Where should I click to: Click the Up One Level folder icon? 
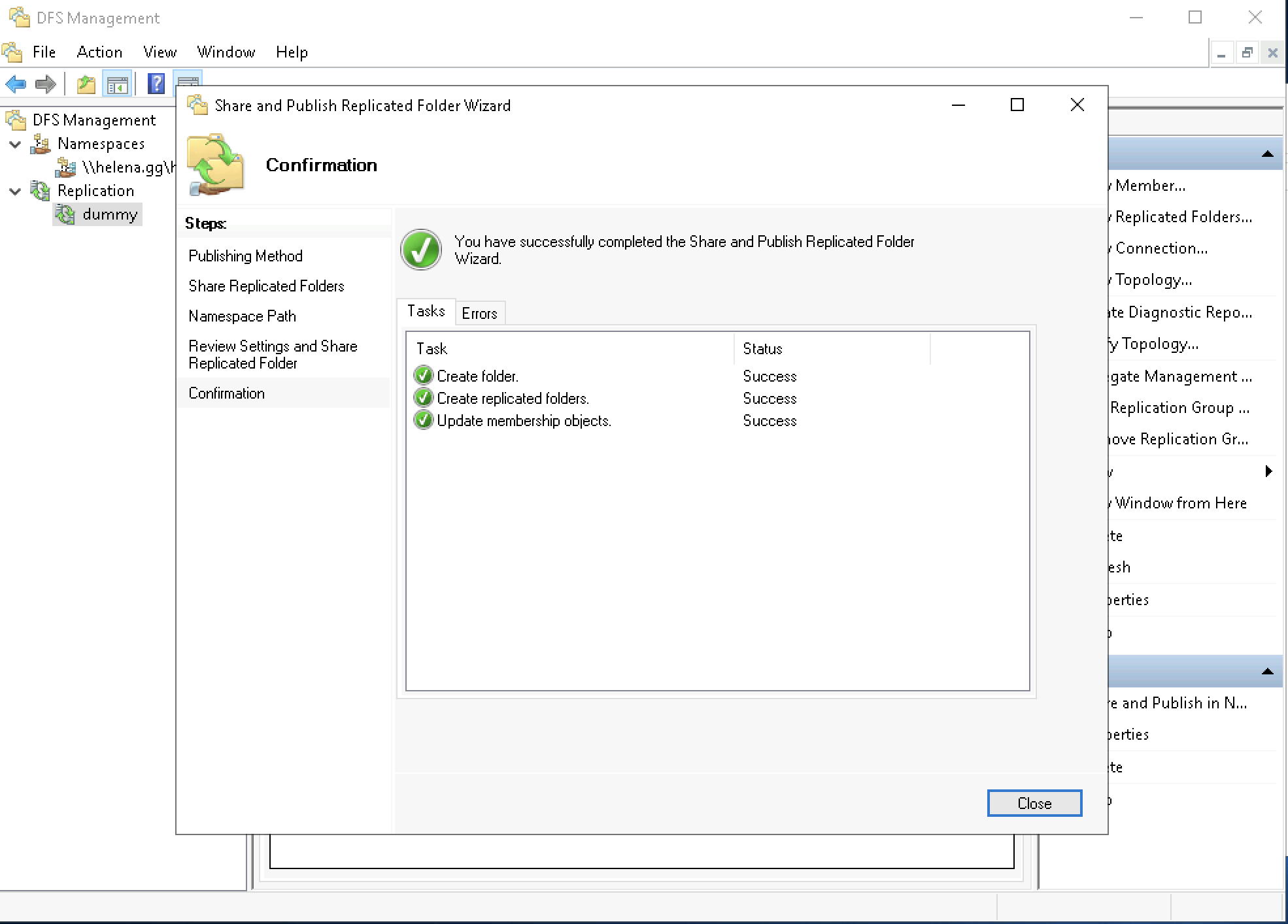86,84
